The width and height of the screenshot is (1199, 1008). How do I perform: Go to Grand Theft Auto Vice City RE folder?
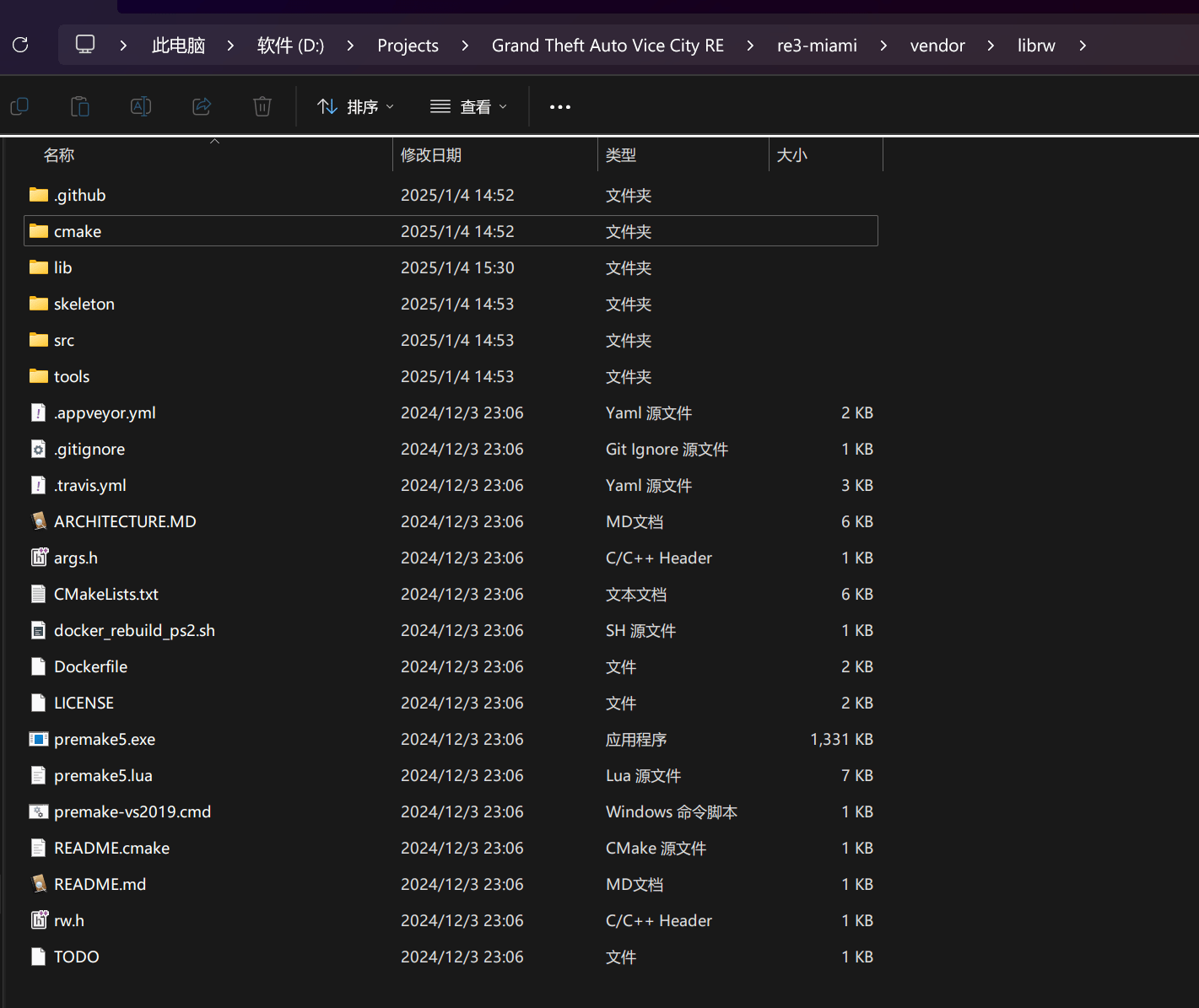click(608, 46)
